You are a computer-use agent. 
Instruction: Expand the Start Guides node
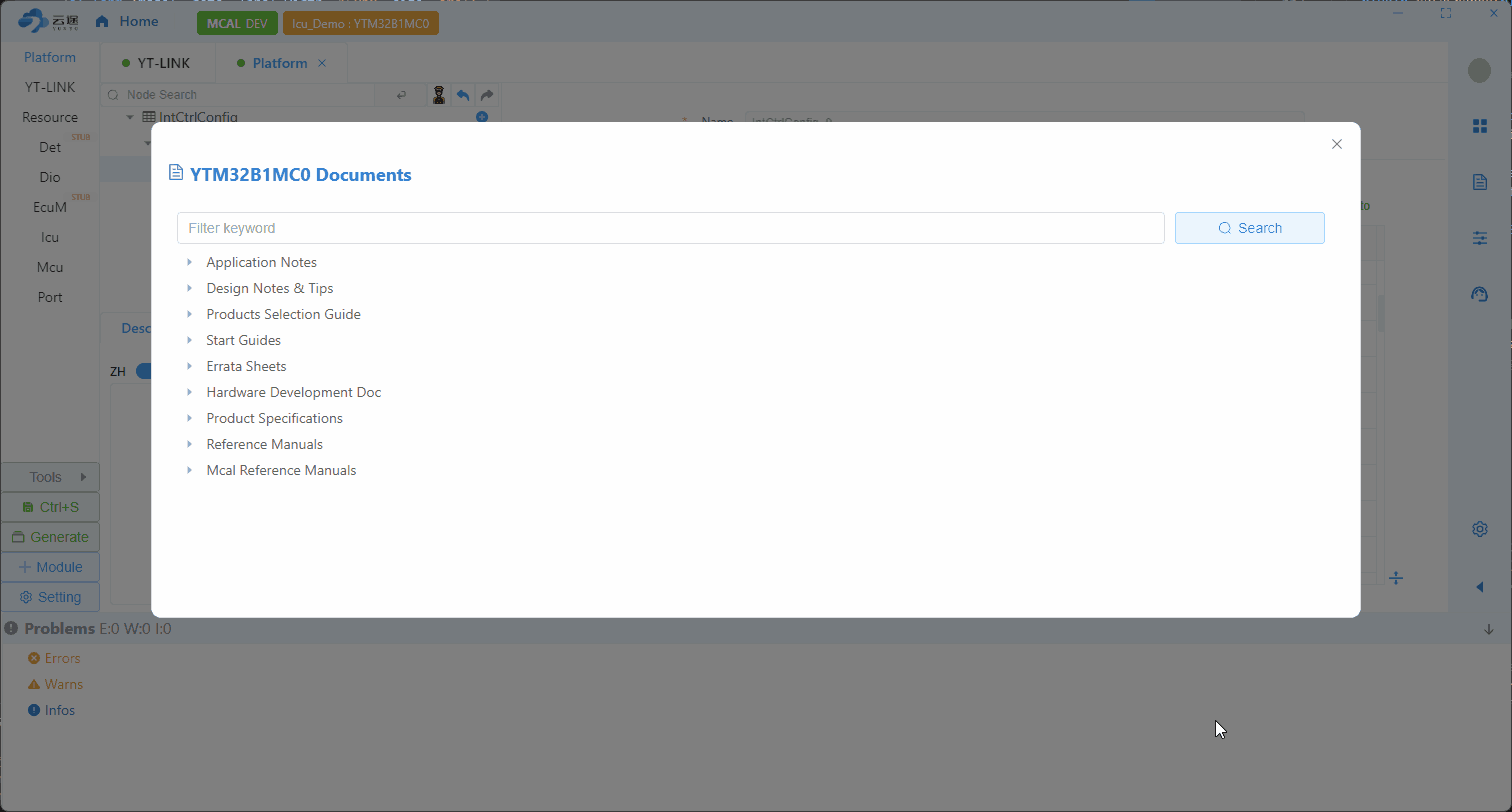click(x=189, y=340)
